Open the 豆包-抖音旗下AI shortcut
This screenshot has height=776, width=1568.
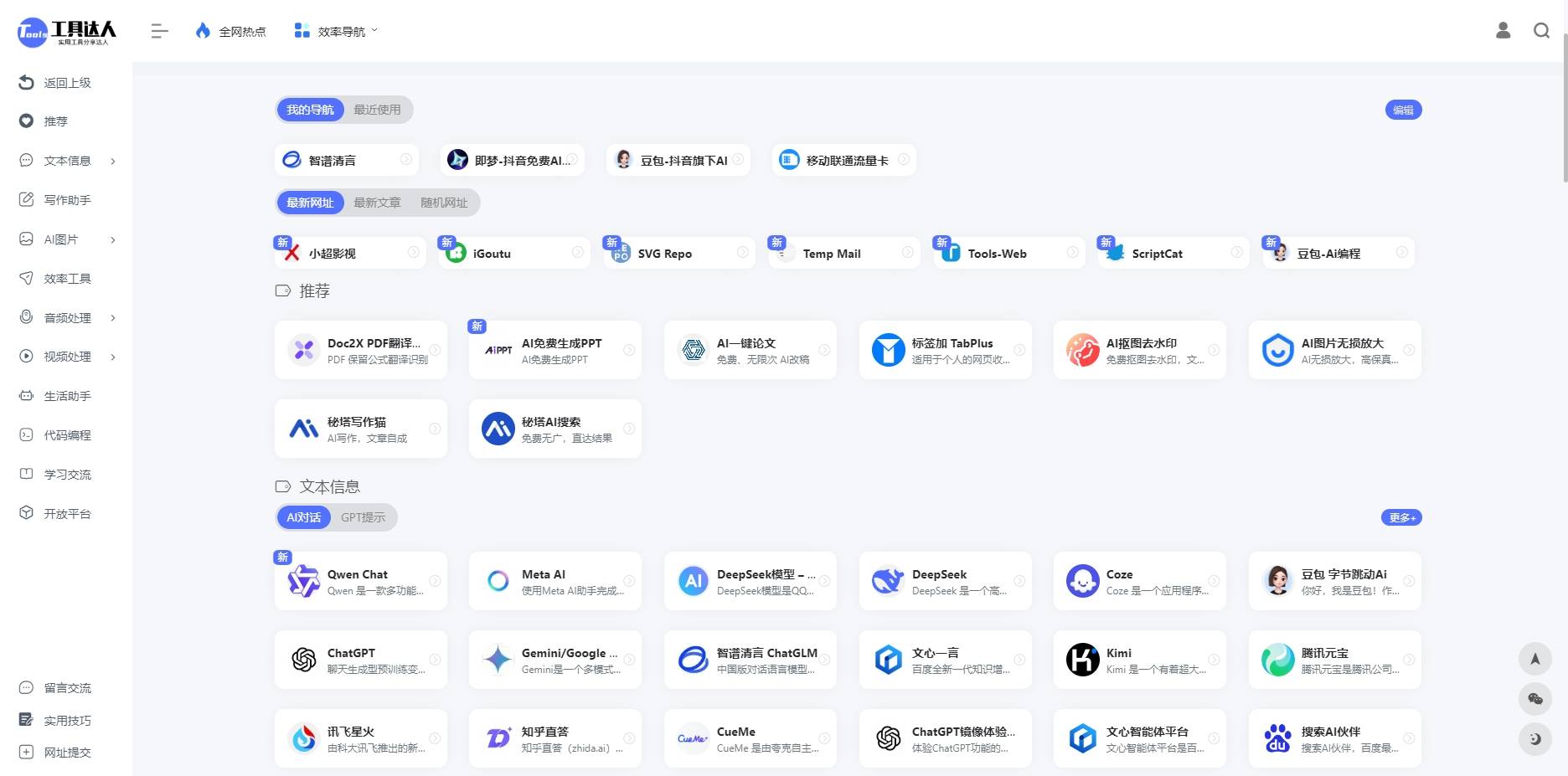point(678,160)
